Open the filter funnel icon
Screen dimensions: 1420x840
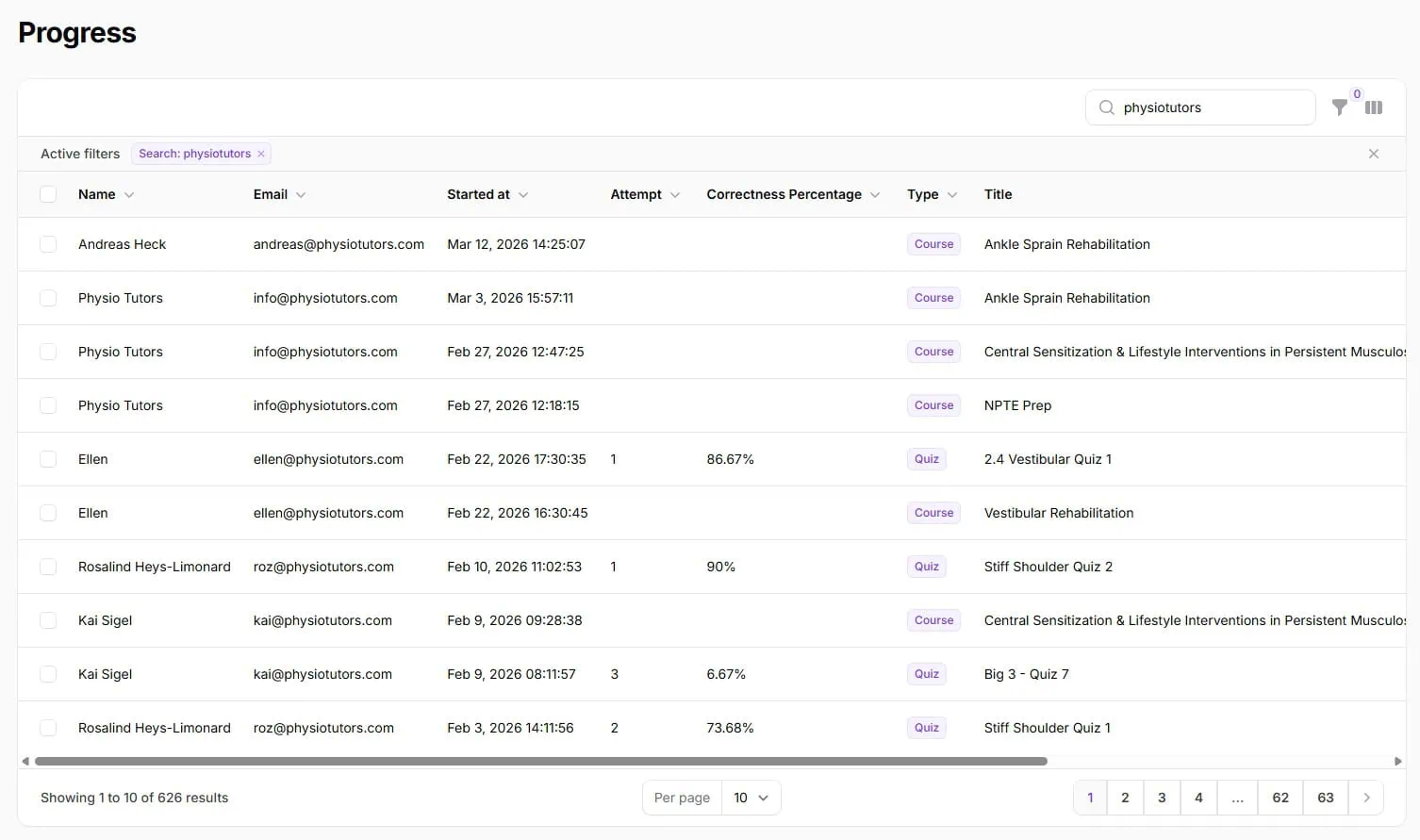point(1339,107)
